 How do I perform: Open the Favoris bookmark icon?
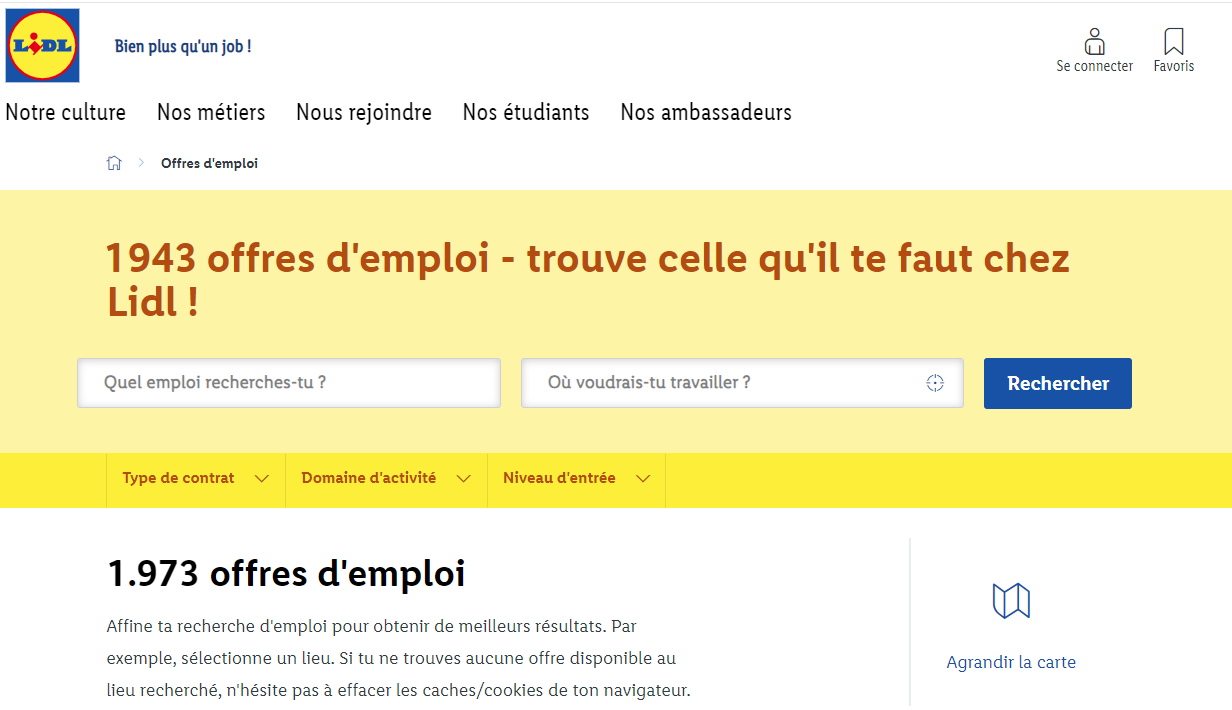click(x=1174, y=42)
